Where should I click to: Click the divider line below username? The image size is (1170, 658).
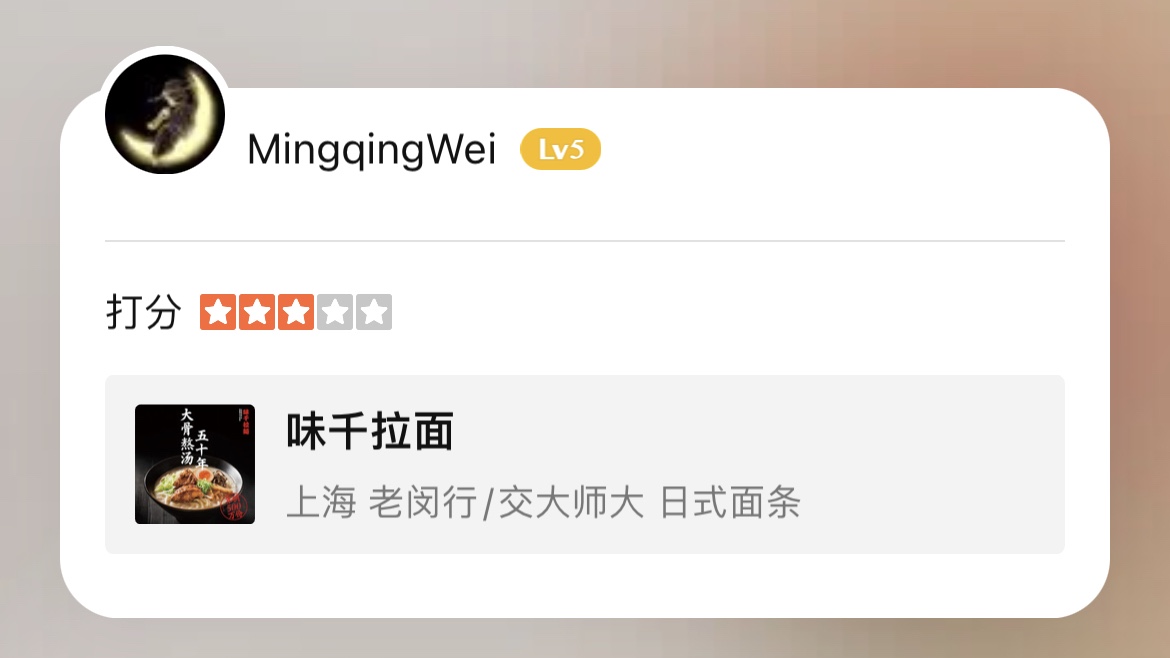coord(585,241)
